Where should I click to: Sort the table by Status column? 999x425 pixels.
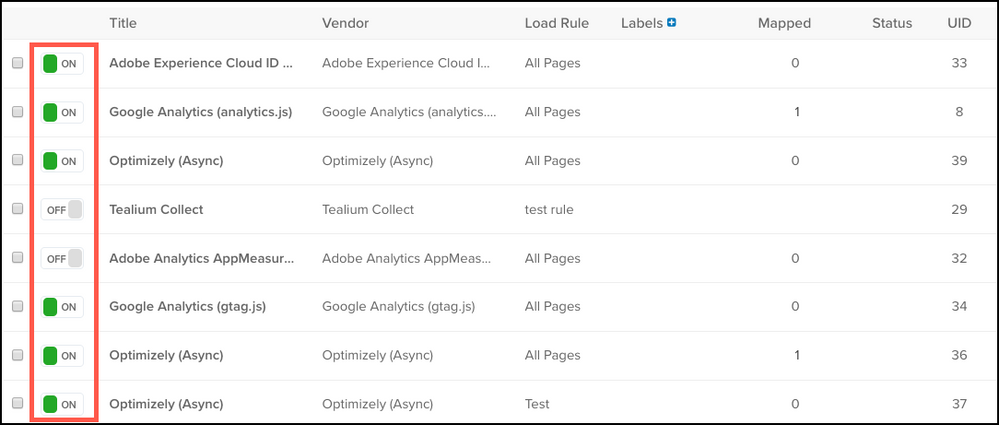[x=891, y=23]
